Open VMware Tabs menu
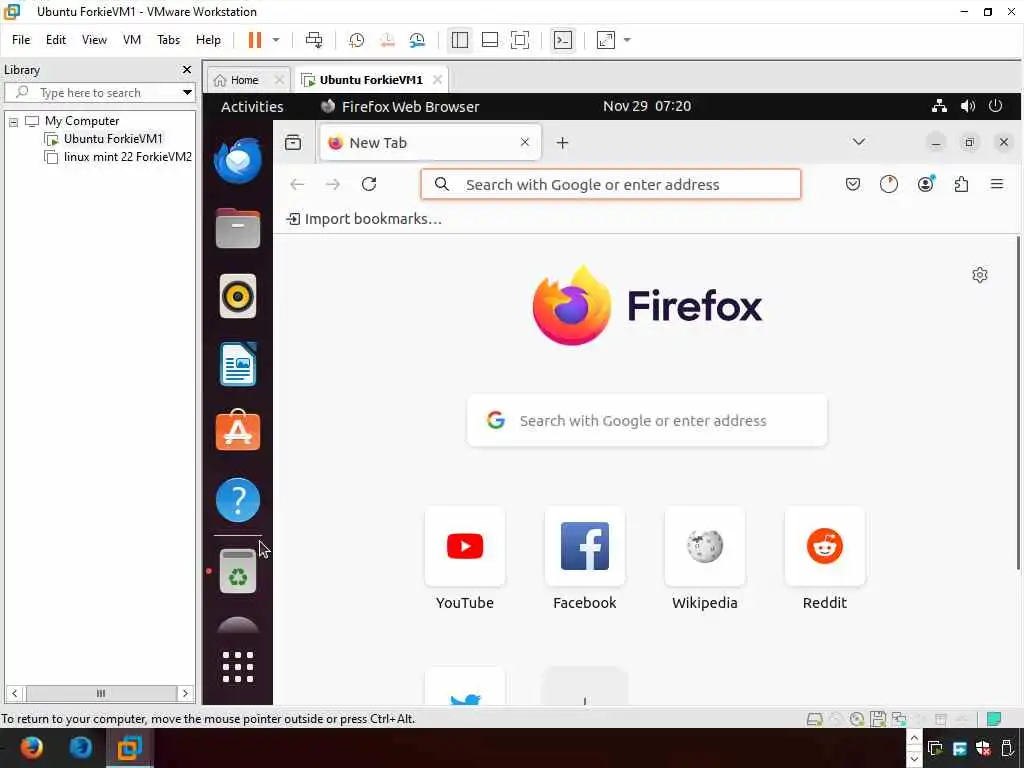1024x768 pixels. click(x=168, y=40)
